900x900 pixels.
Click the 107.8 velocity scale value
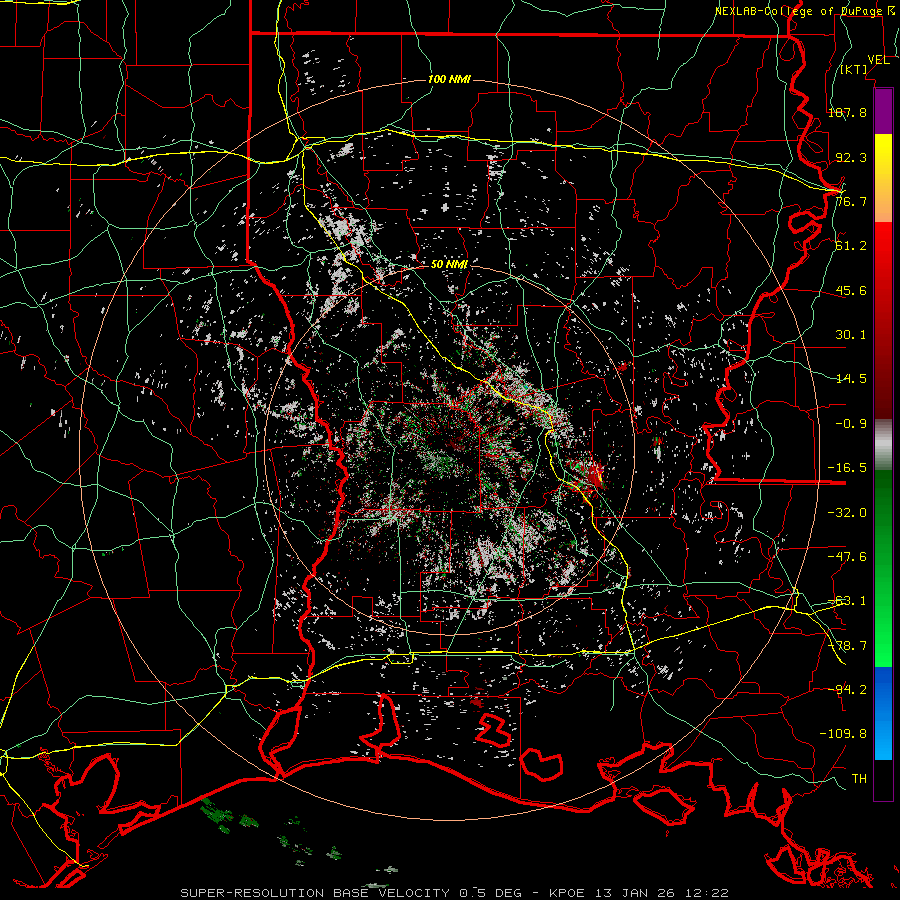847,112
